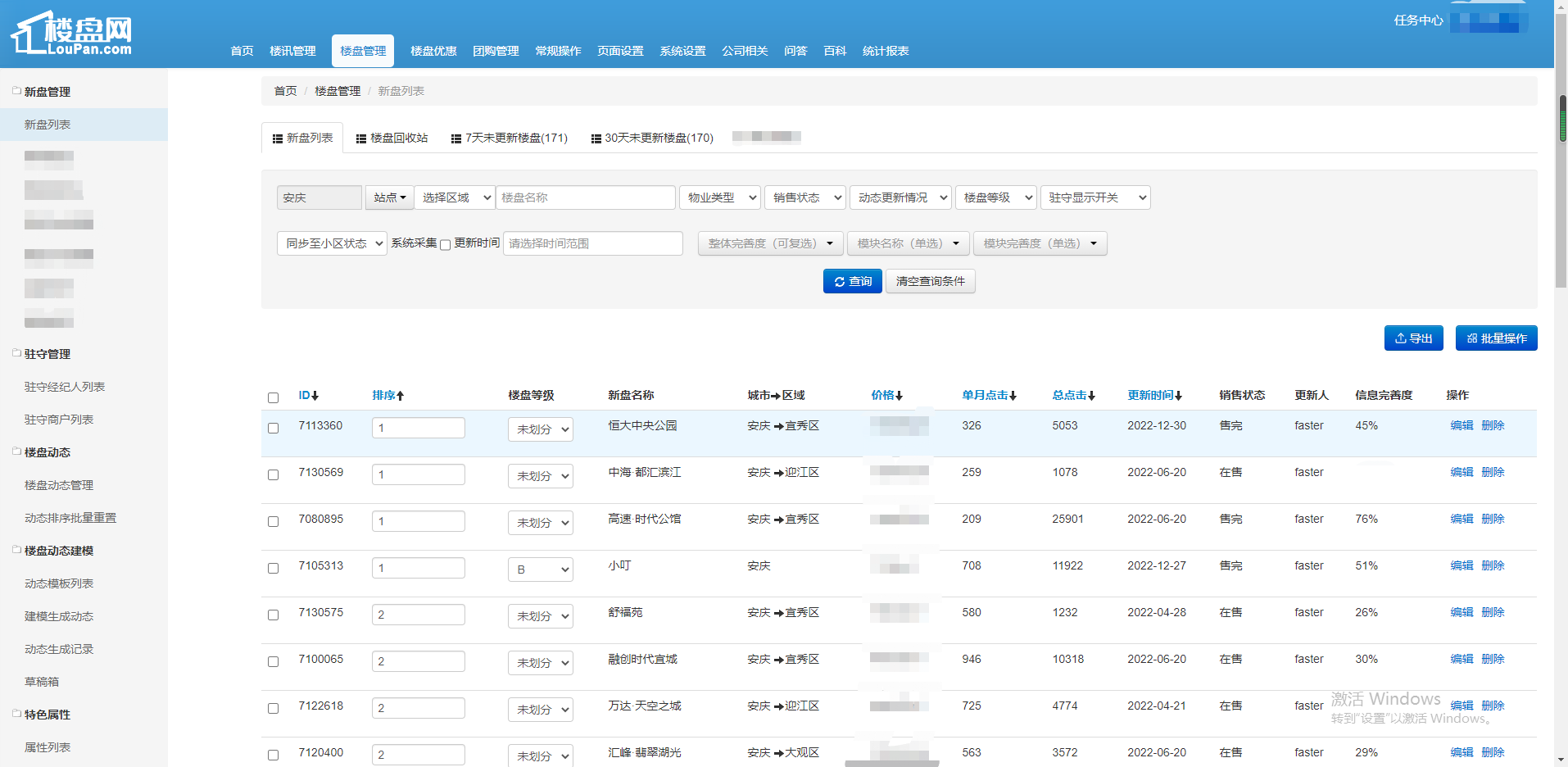Open 草稿箱 in sidebar
The width and height of the screenshot is (1568, 767).
coord(42,682)
